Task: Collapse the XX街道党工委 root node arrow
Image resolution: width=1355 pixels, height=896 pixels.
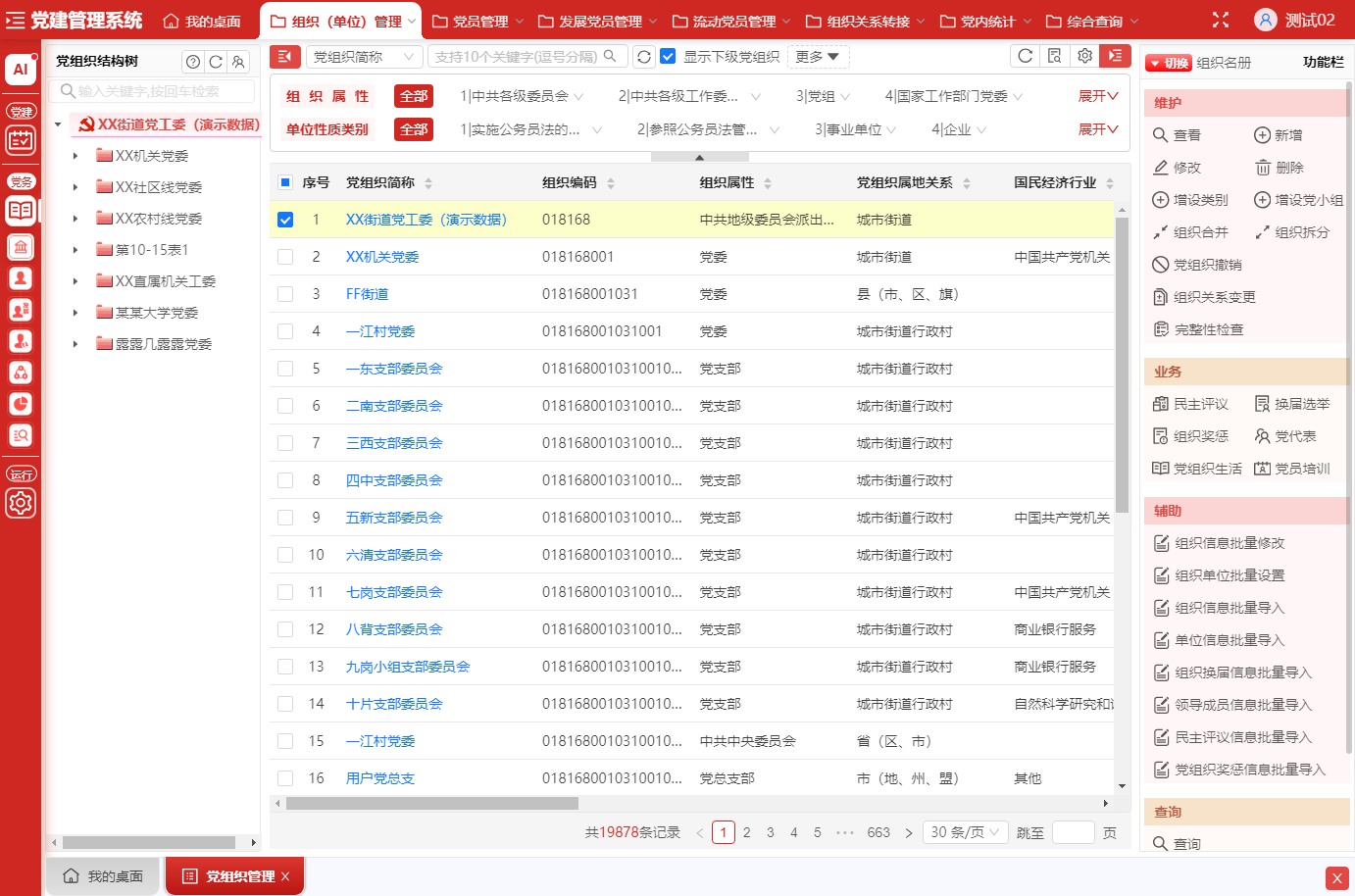Action: (x=58, y=124)
